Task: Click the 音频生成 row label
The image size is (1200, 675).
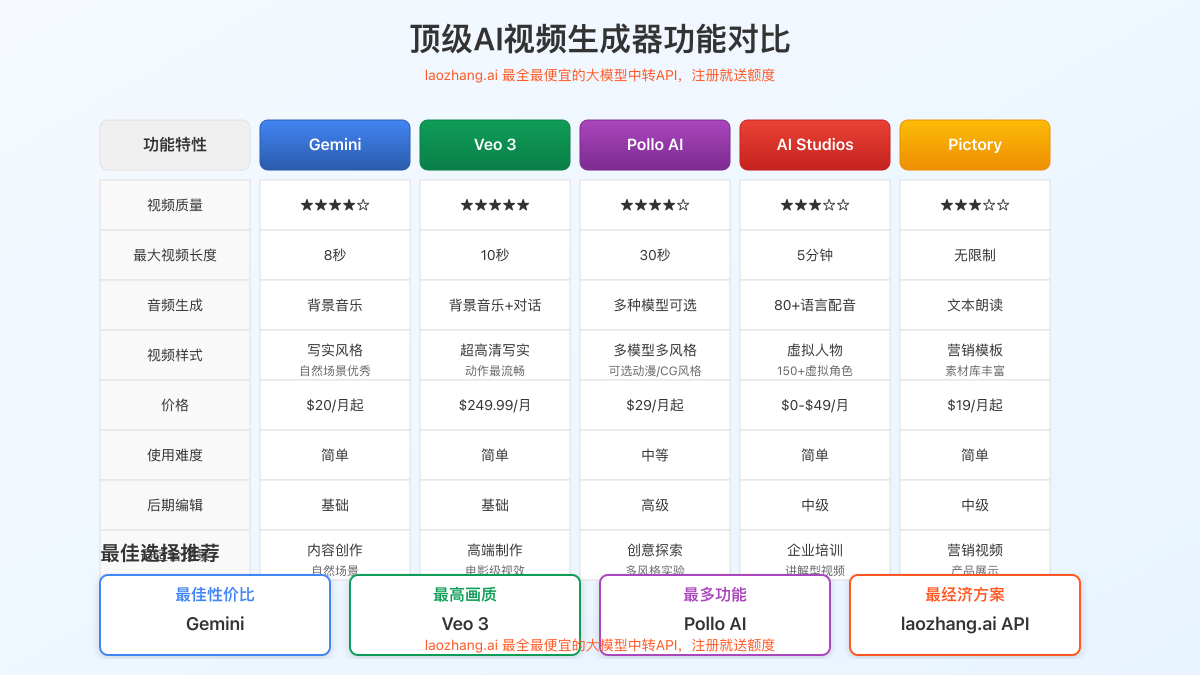Action: (x=175, y=305)
